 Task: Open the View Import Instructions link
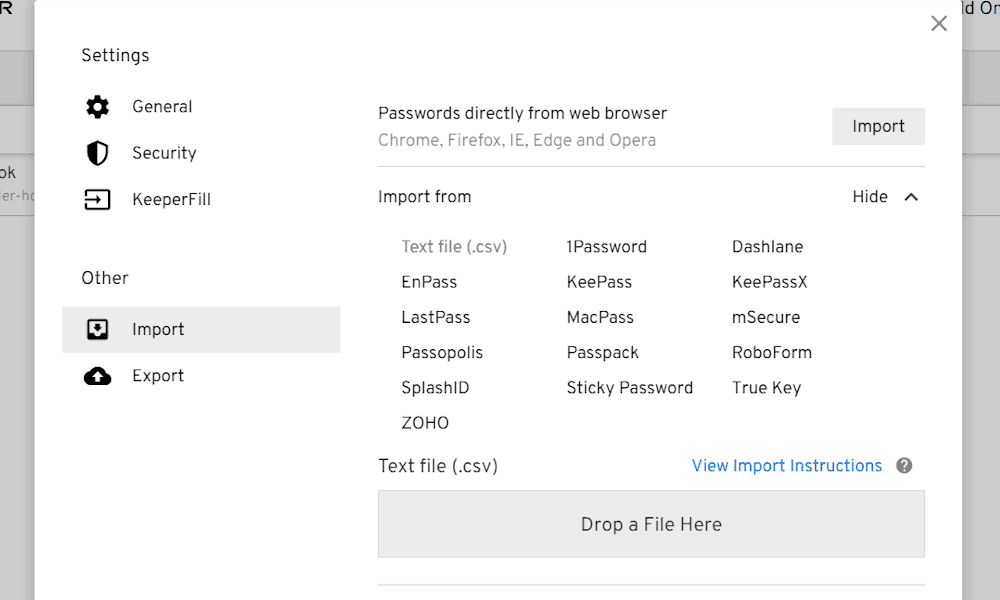tap(787, 465)
